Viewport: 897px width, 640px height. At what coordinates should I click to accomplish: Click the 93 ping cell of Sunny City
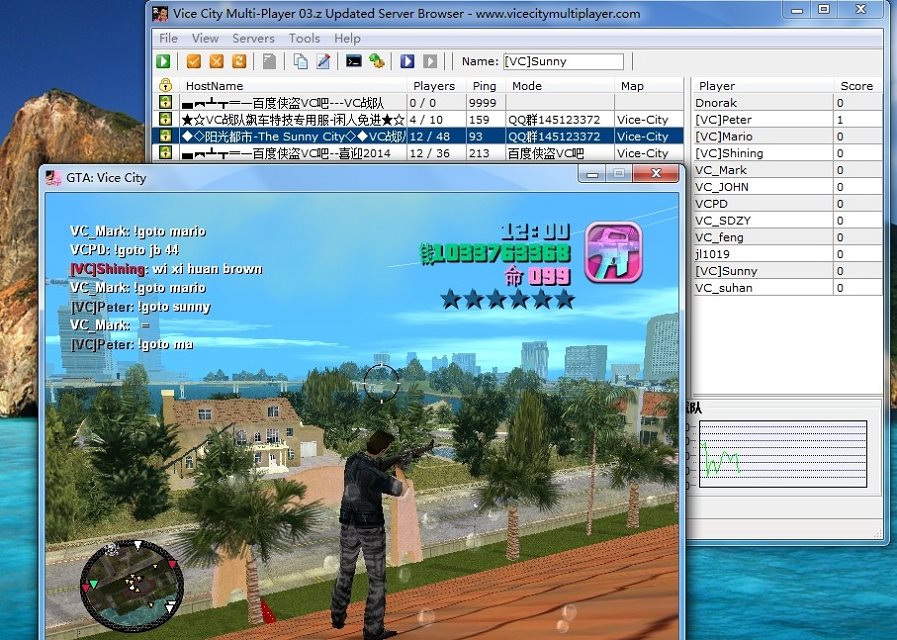point(486,136)
